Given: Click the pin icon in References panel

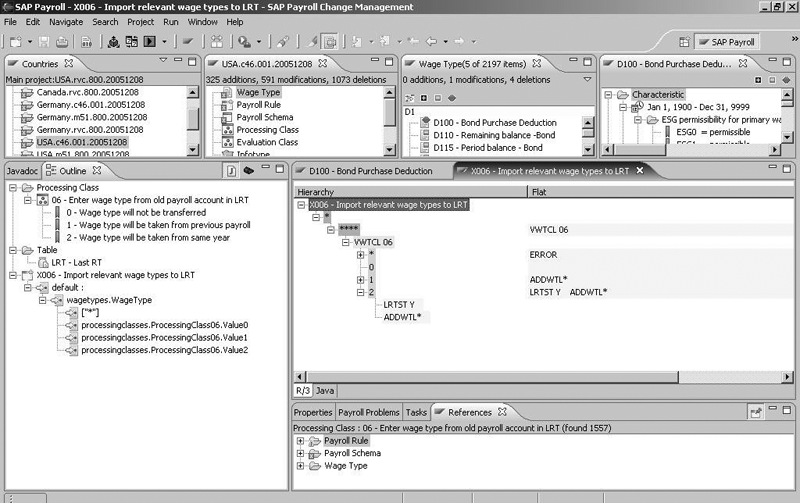Looking at the screenshot, I should [755, 412].
